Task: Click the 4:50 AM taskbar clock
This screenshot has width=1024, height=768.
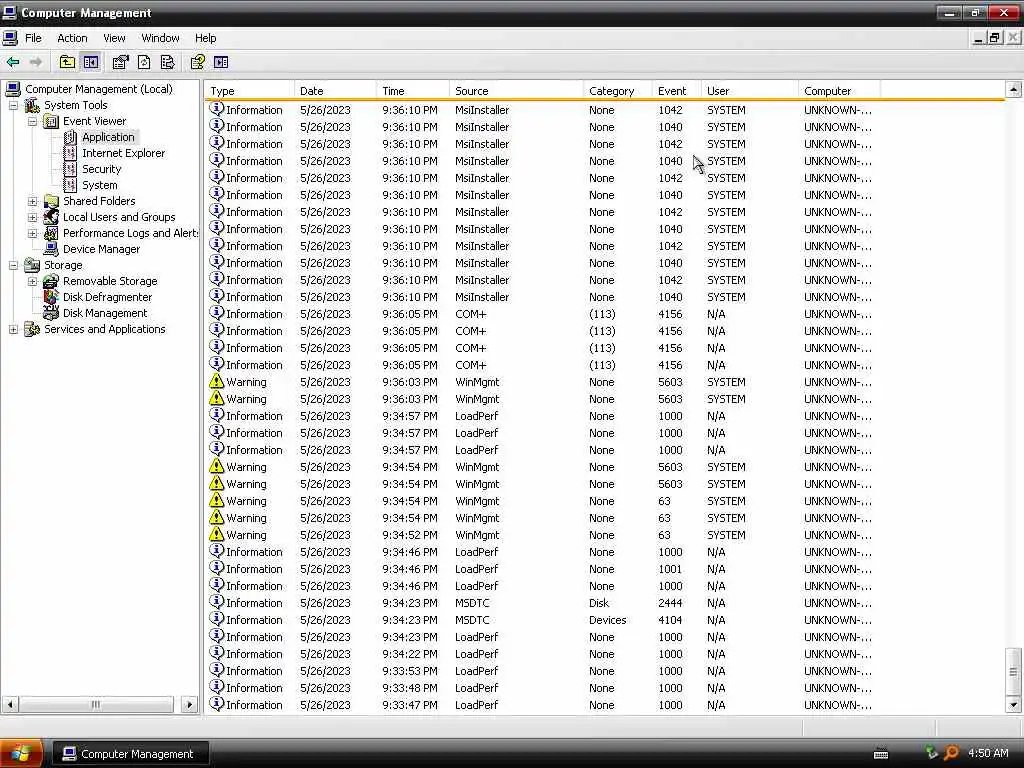Action: coord(987,753)
